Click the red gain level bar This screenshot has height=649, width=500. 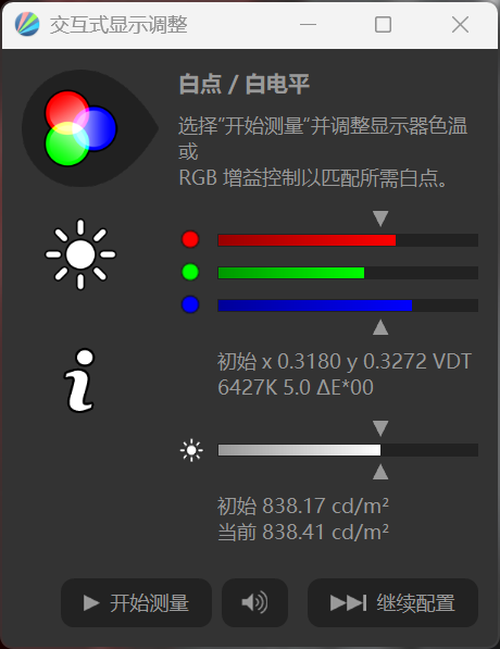pyautogui.click(x=348, y=240)
